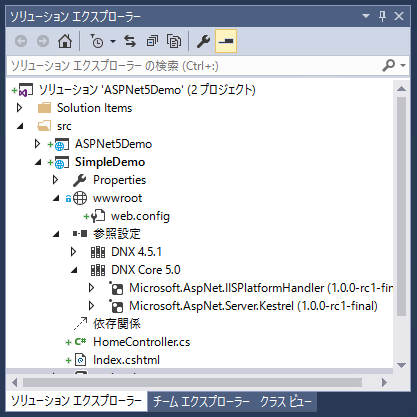Viewport: 417px width, 417px height.
Task: Focus the Solution Explorer search box
Action: click(193, 66)
